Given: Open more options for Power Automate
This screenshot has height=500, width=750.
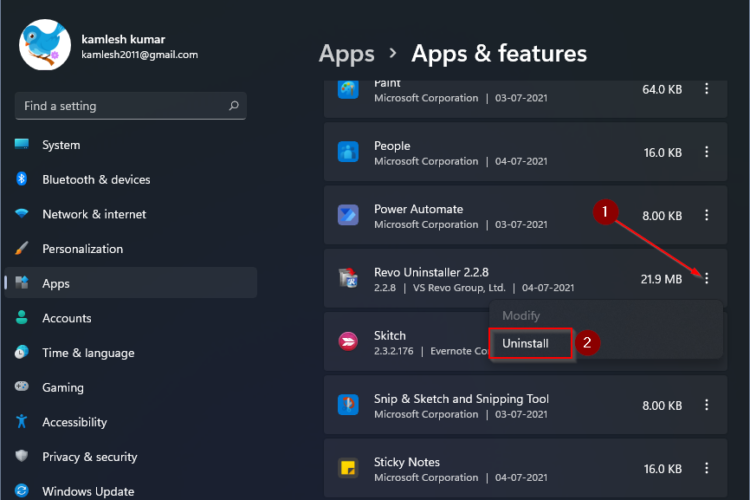Looking at the screenshot, I should 707,216.
